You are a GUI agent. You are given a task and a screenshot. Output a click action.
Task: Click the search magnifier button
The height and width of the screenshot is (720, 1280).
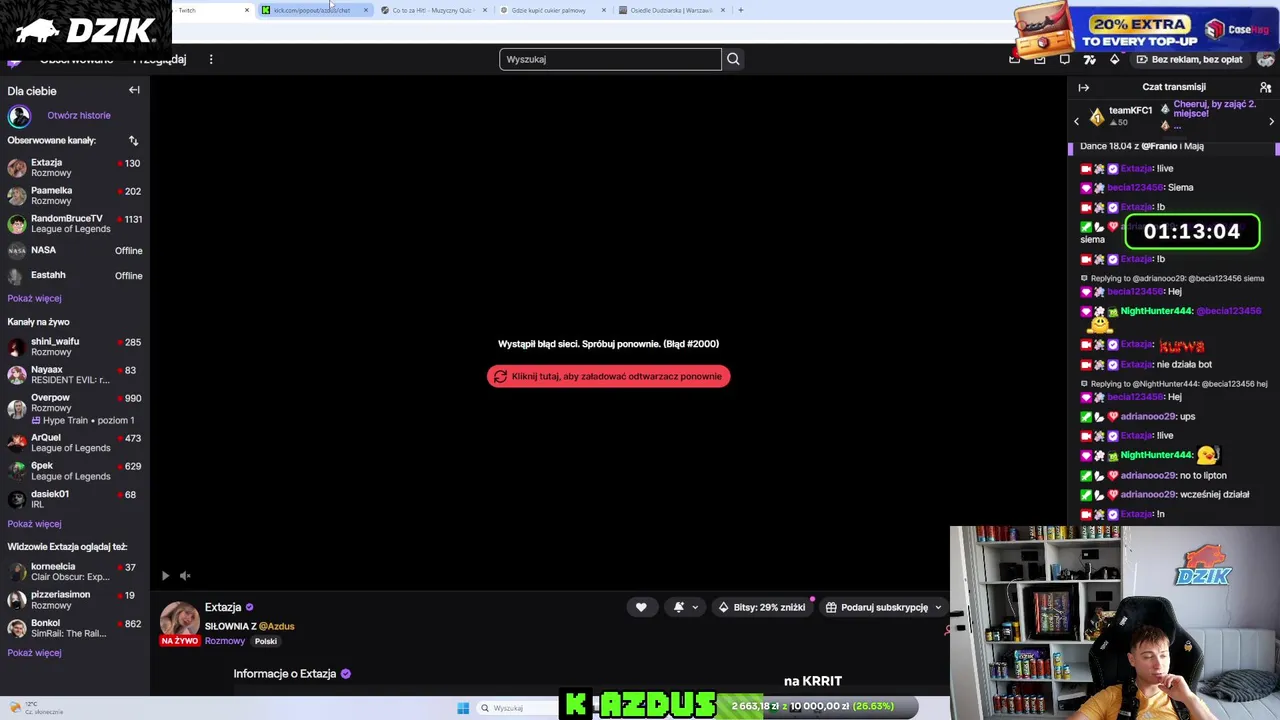coord(733,59)
